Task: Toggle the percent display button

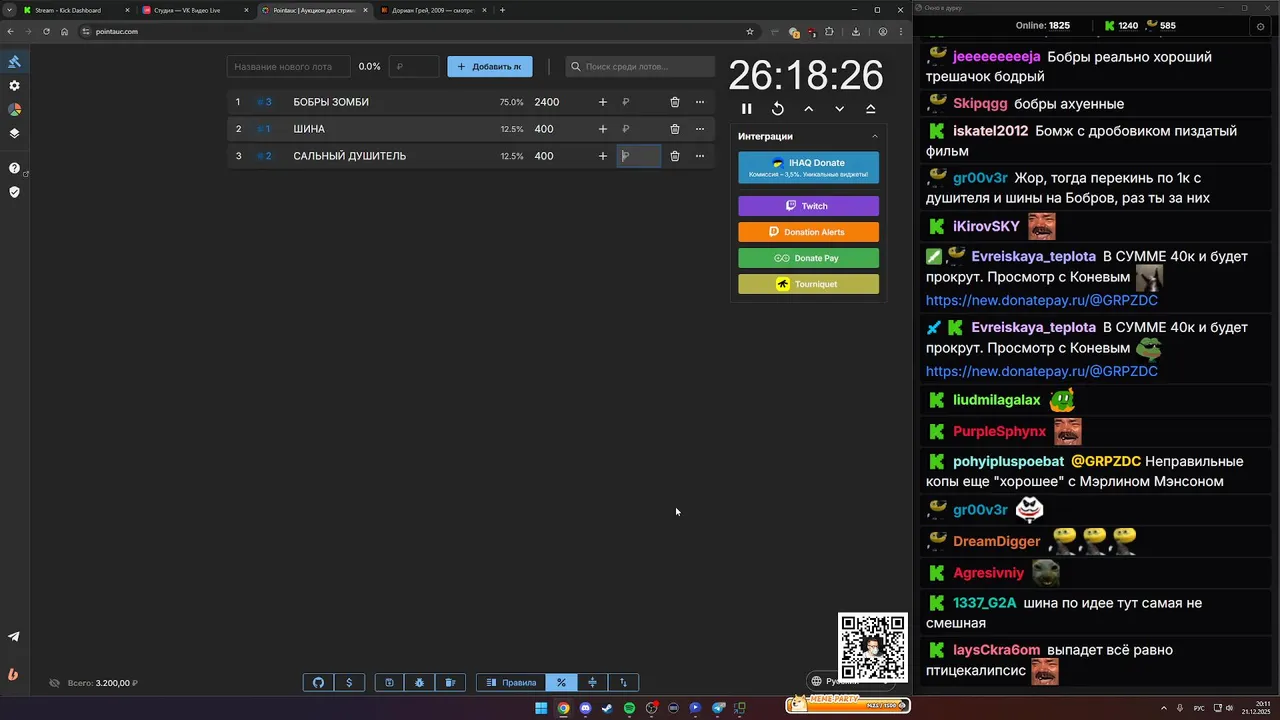Action: point(561,683)
